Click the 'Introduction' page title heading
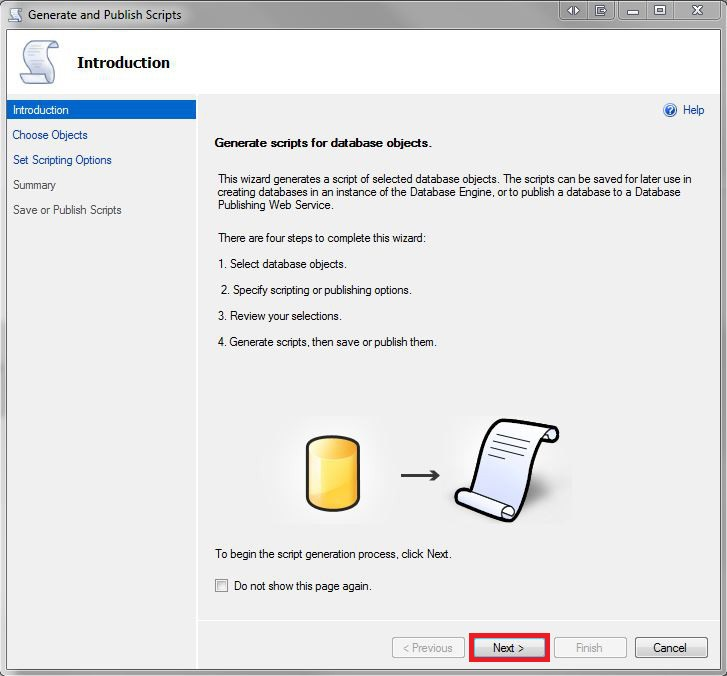Screen dimensions: 727x676 [x=123, y=63]
